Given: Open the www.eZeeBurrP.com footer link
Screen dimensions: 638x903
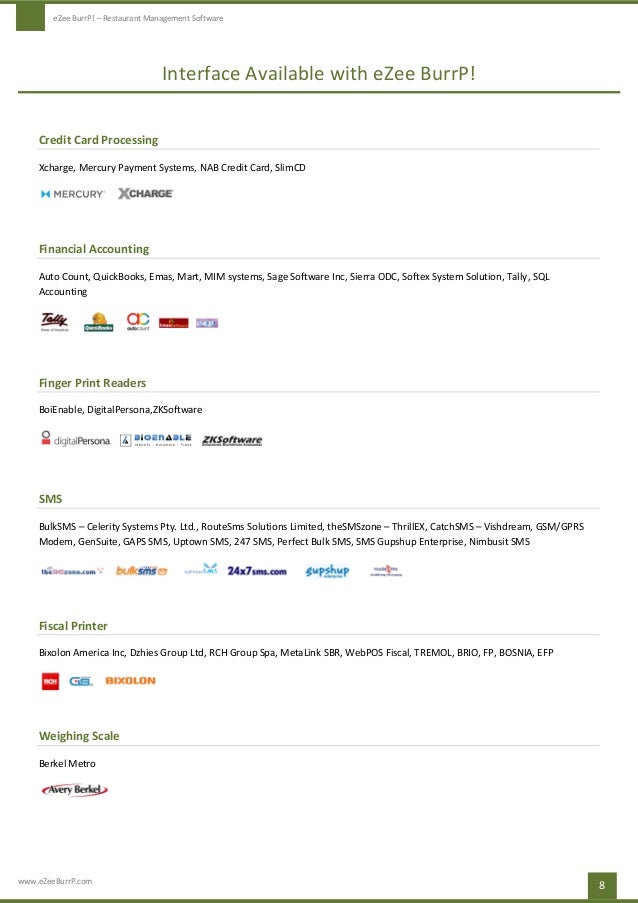Looking at the screenshot, I should pyautogui.click(x=55, y=881).
